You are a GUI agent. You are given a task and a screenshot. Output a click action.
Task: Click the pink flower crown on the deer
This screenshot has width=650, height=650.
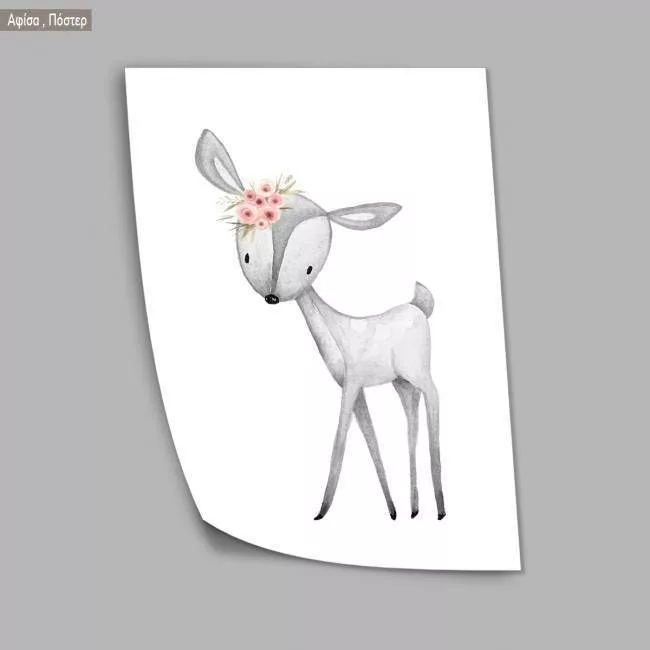pyautogui.click(x=259, y=204)
